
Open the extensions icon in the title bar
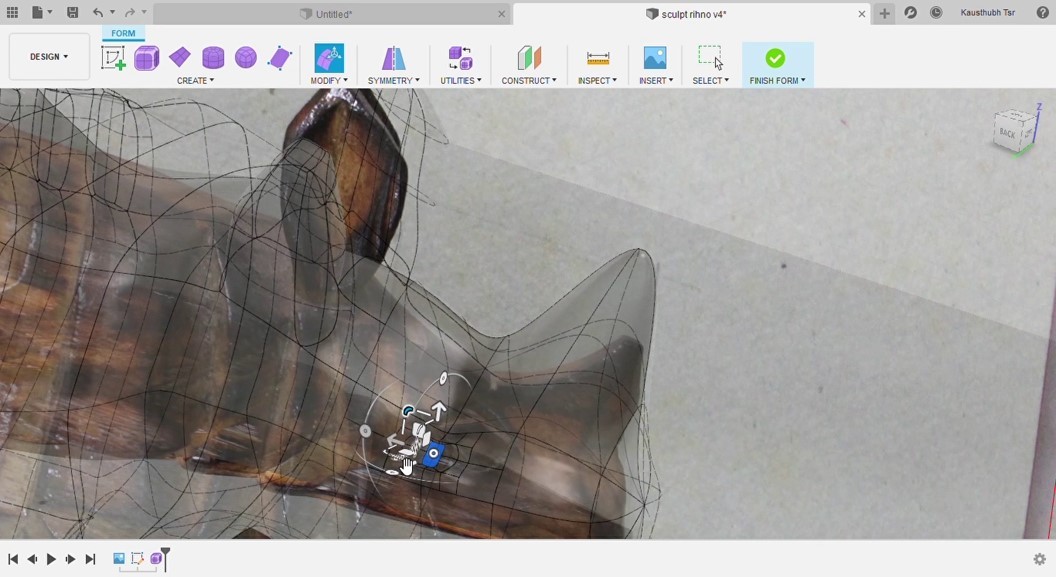(911, 13)
